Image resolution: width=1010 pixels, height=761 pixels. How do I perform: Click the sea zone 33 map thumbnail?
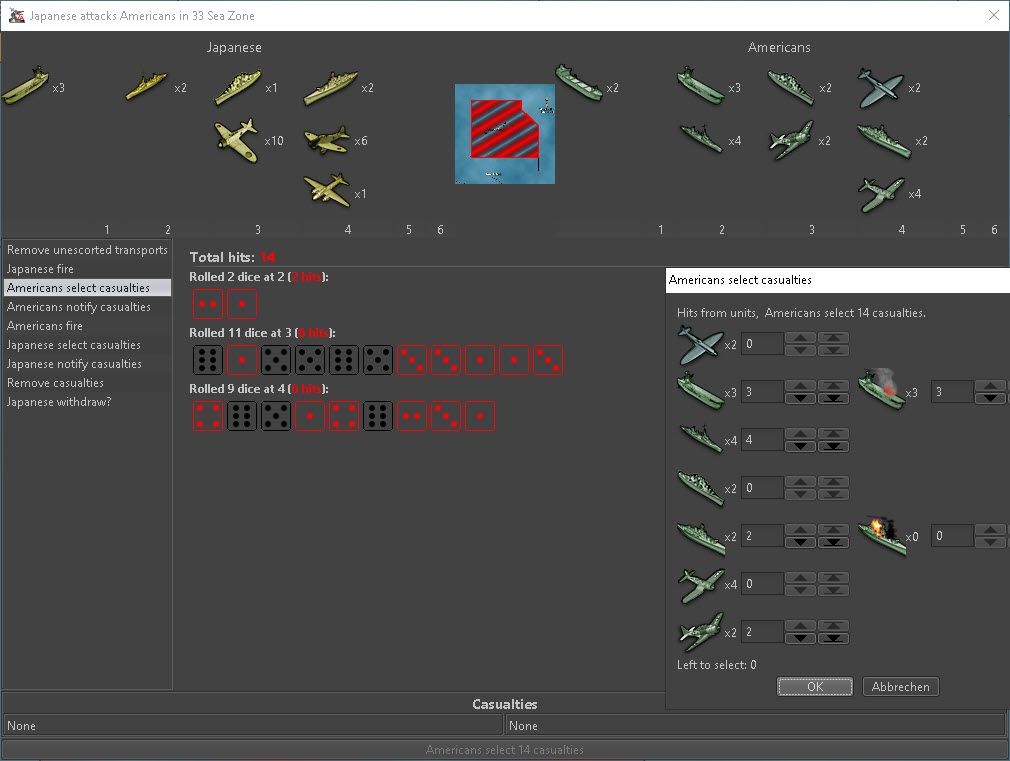(x=504, y=134)
